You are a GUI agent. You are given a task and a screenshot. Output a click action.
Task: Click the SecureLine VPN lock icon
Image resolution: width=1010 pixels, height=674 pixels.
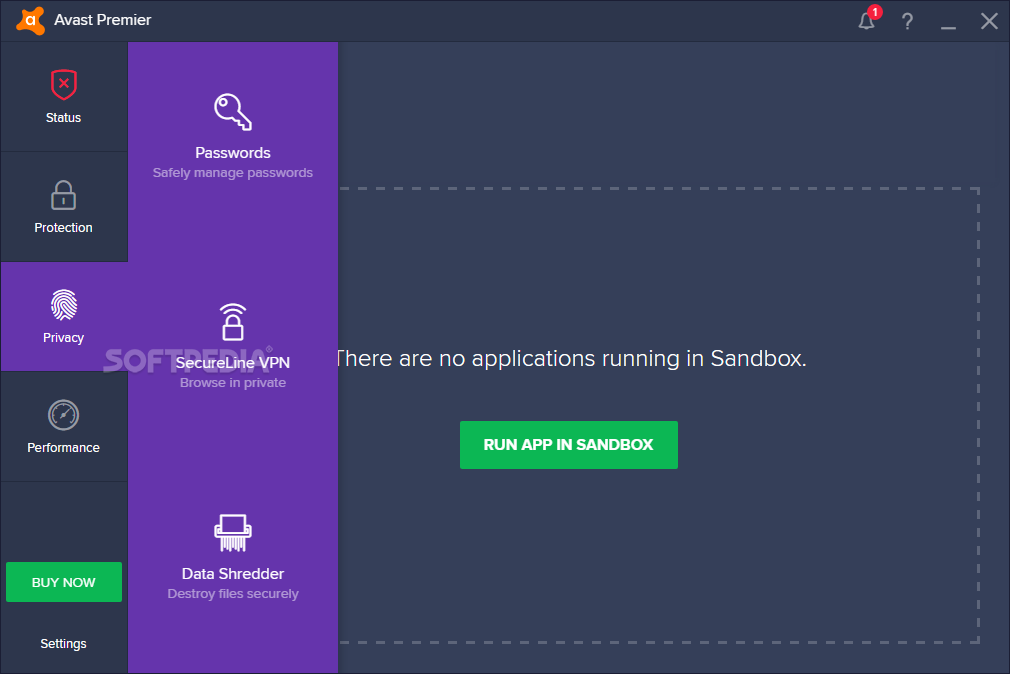(x=233, y=322)
